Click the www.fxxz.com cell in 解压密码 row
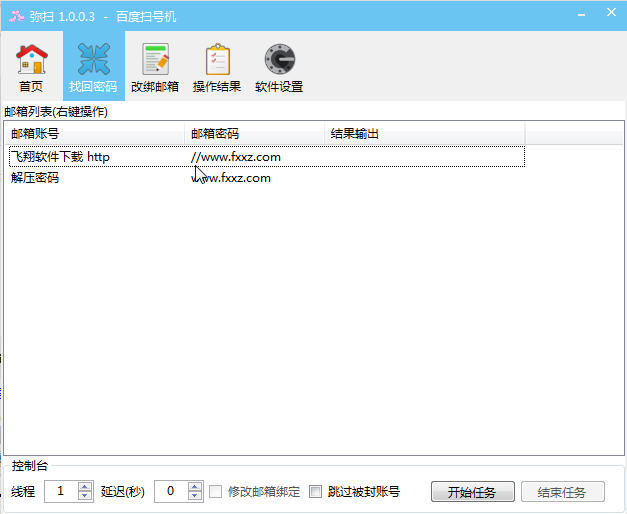 point(231,178)
